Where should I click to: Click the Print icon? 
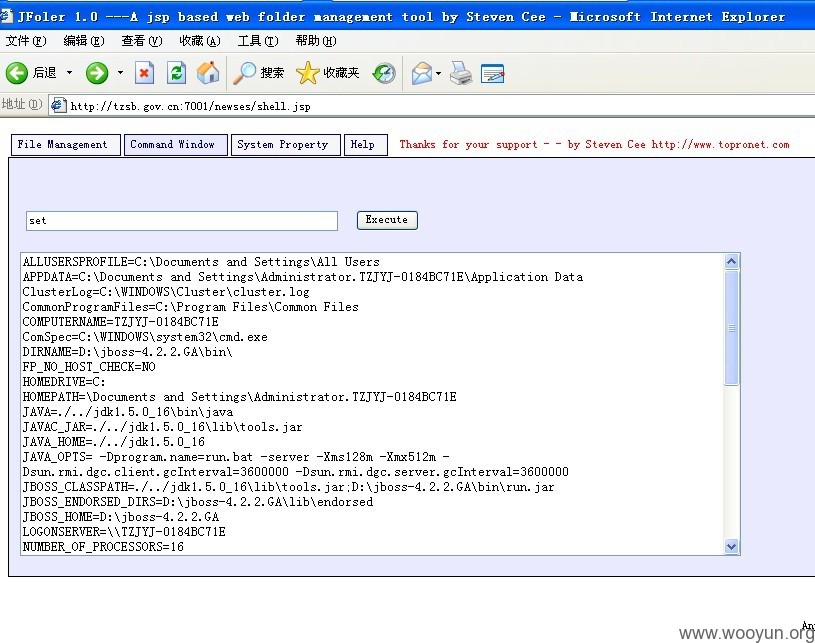click(461, 73)
